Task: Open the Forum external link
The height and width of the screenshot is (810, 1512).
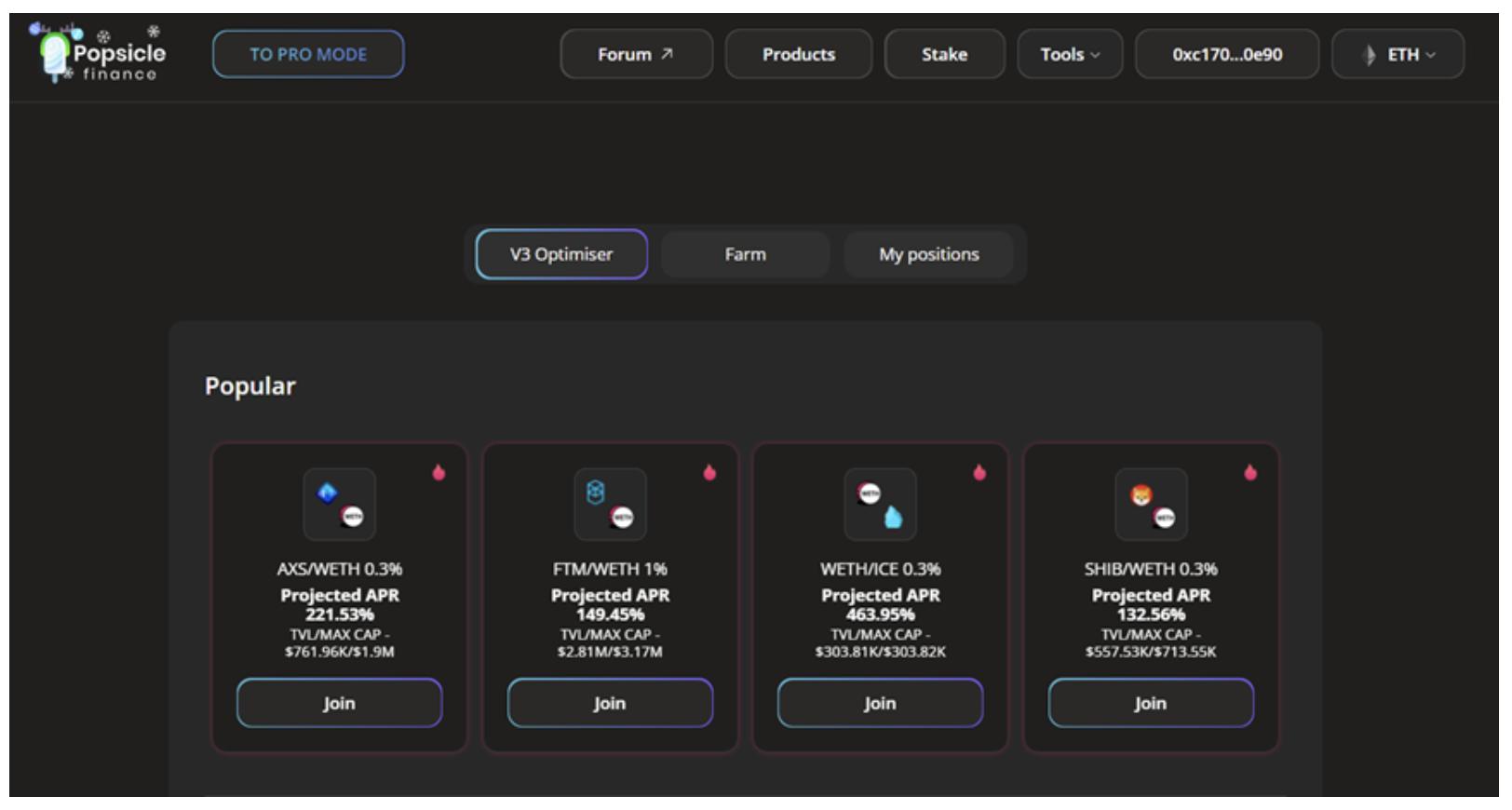Action: click(x=636, y=54)
